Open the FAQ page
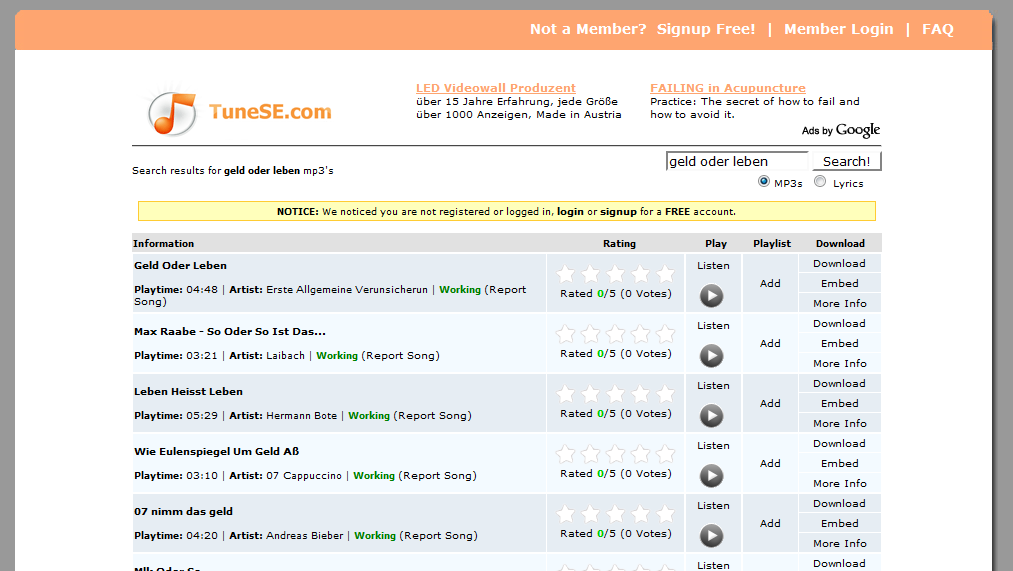This screenshot has width=1013, height=571. [x=937, y=29]
